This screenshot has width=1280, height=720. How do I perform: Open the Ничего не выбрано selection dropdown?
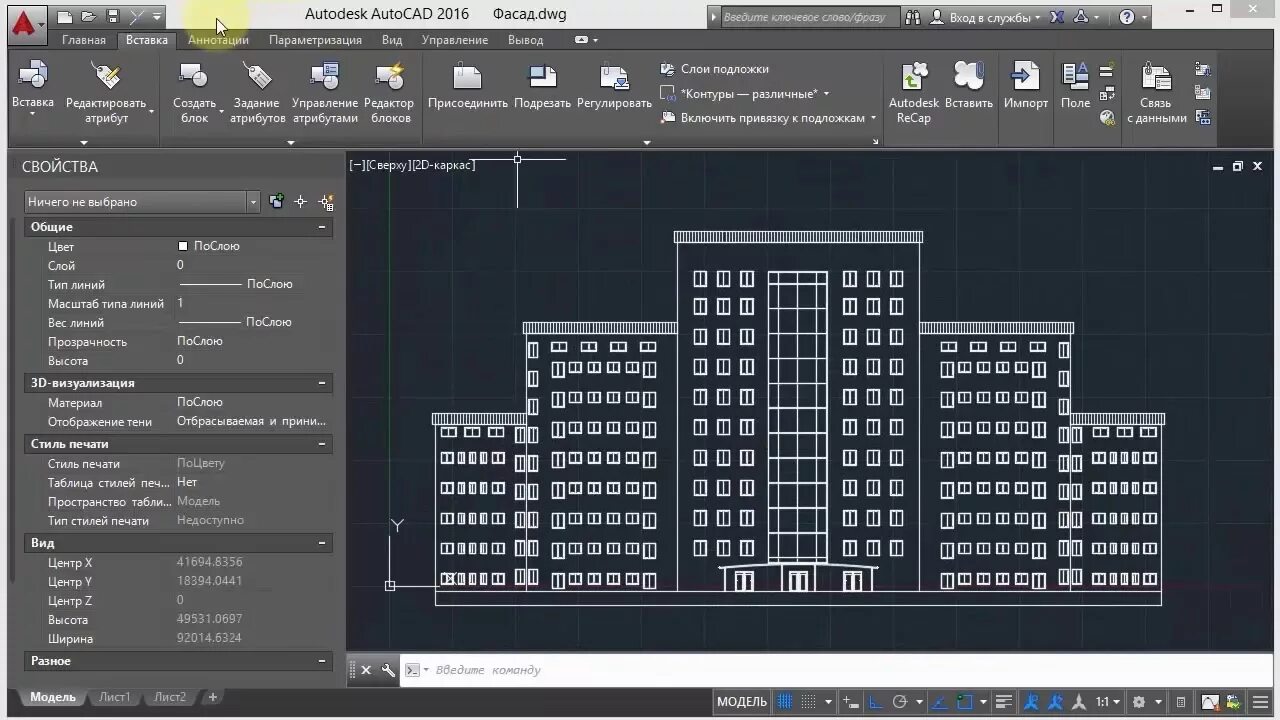tap(141, 202)
